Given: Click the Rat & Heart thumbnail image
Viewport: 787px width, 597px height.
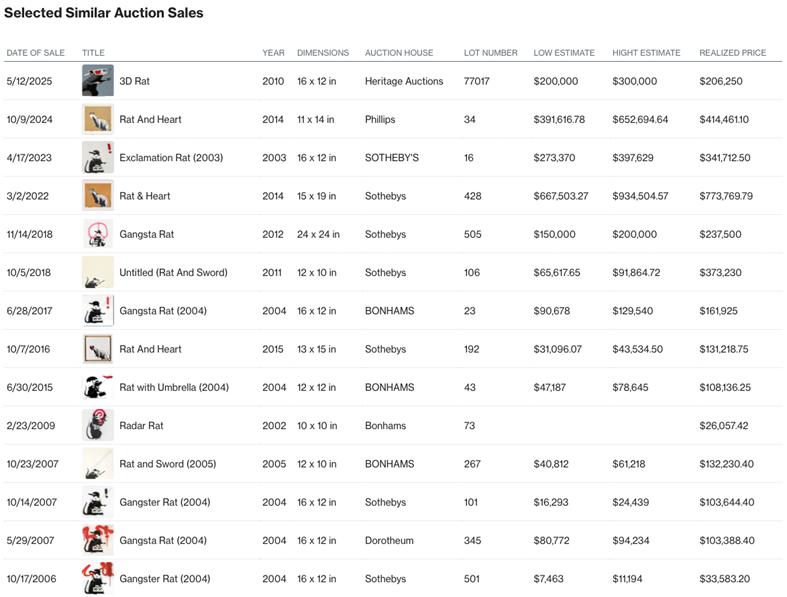Looking at the screenshot, I should click(x=98, y=196).
